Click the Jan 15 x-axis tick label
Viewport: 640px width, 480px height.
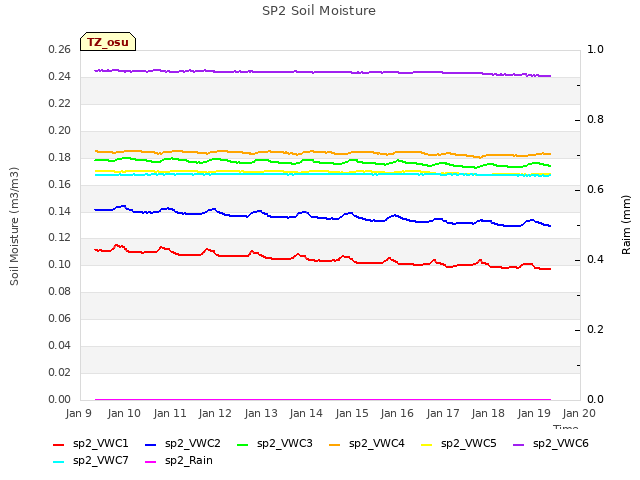[352, 413]
